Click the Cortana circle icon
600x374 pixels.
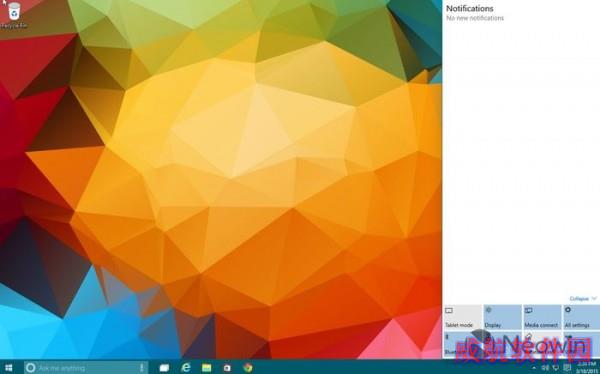click(30, 368)
